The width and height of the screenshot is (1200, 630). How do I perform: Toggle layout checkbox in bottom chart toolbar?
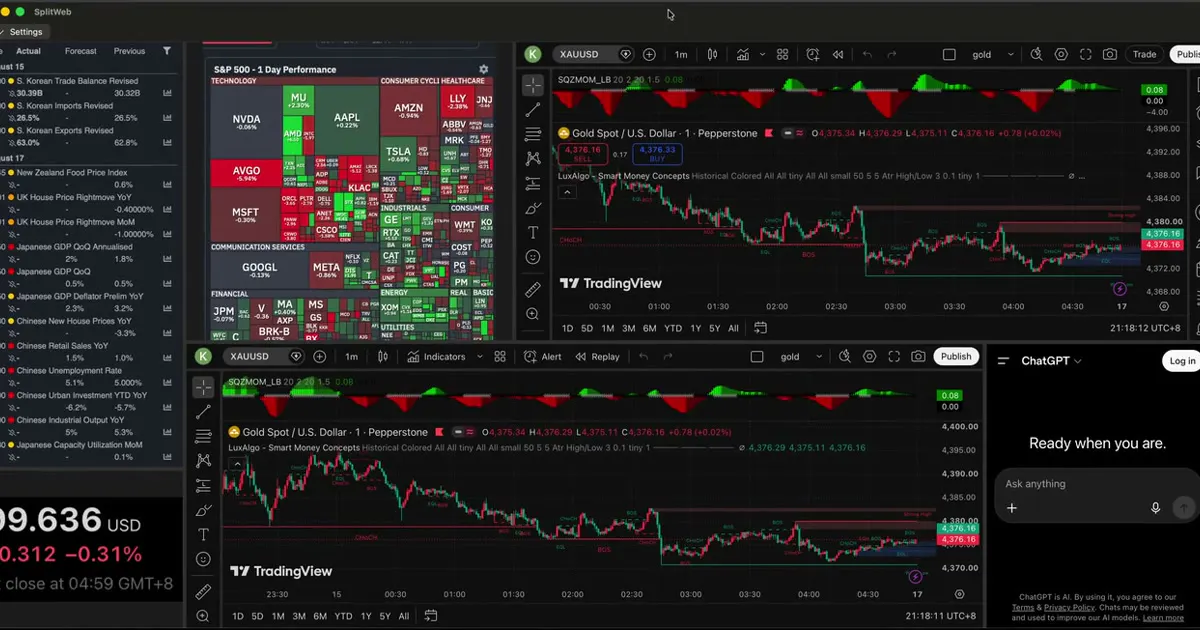pos(757,356)
